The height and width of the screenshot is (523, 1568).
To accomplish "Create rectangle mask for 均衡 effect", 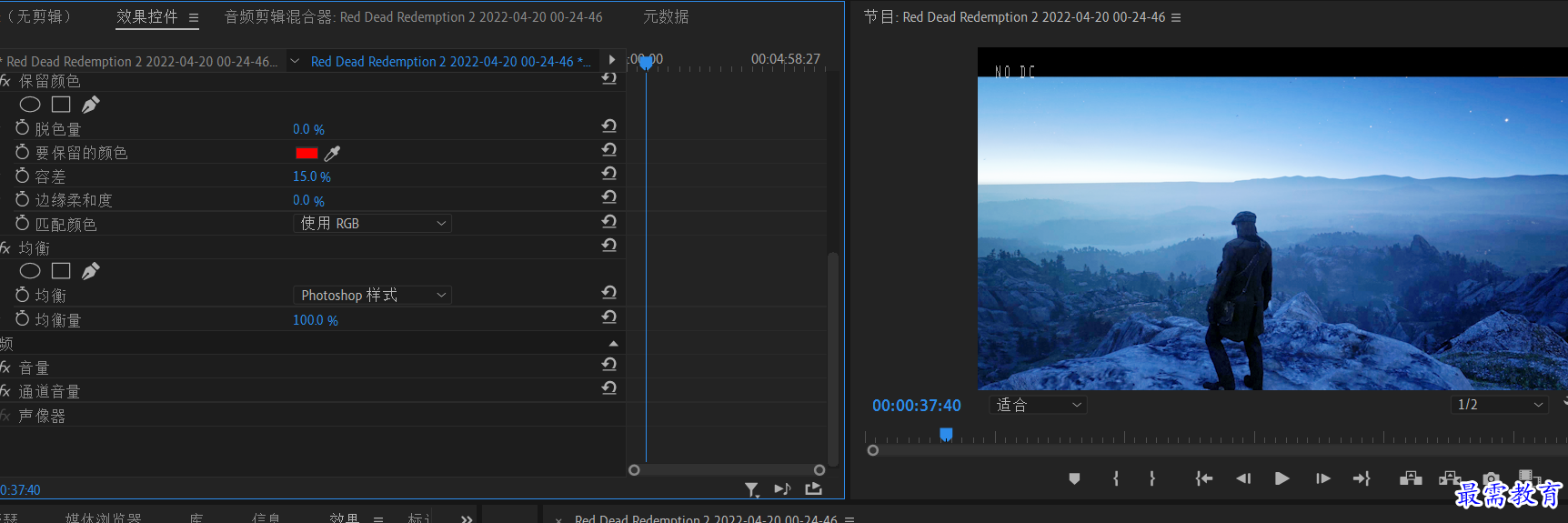I will pos(61,271).
